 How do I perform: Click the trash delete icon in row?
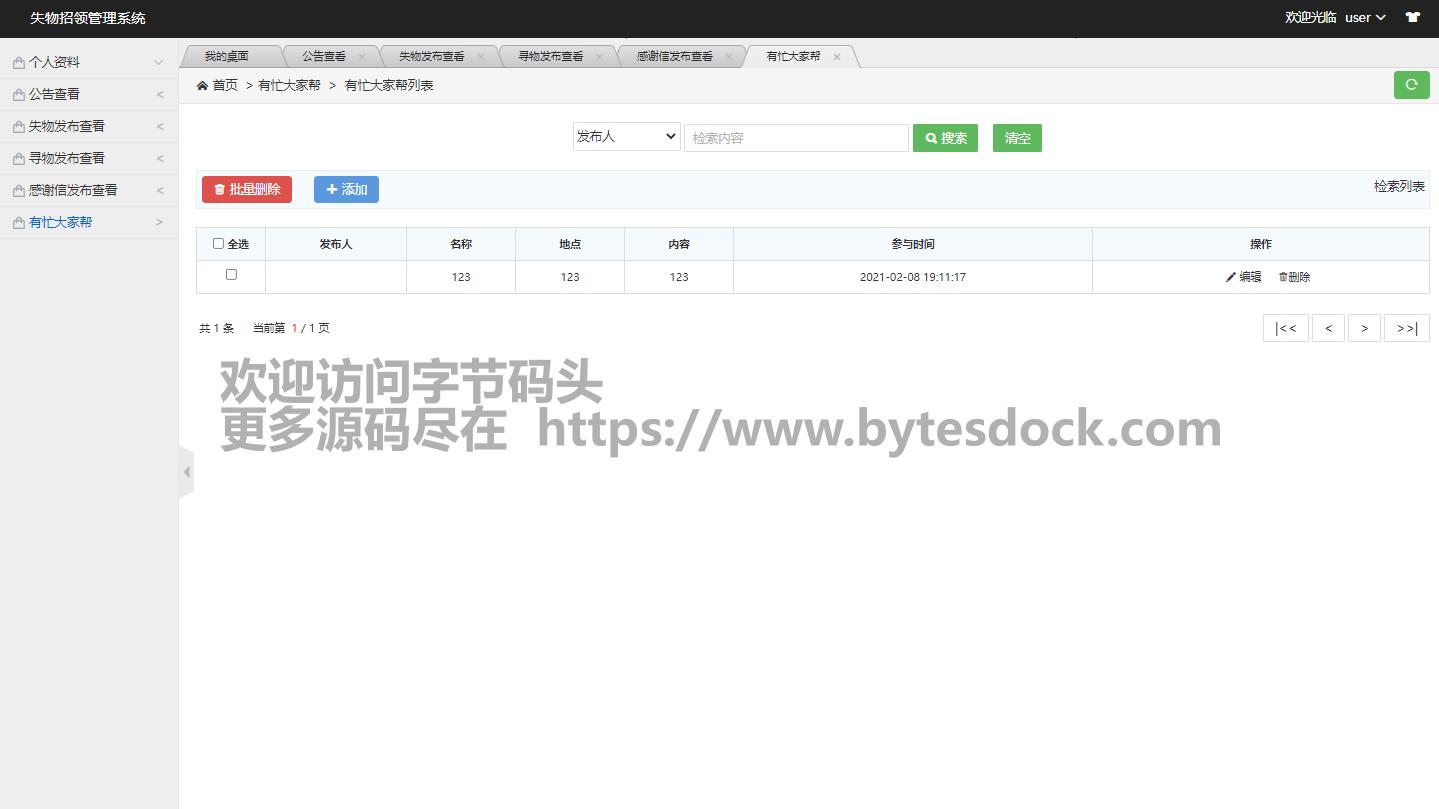(1283, 277)
